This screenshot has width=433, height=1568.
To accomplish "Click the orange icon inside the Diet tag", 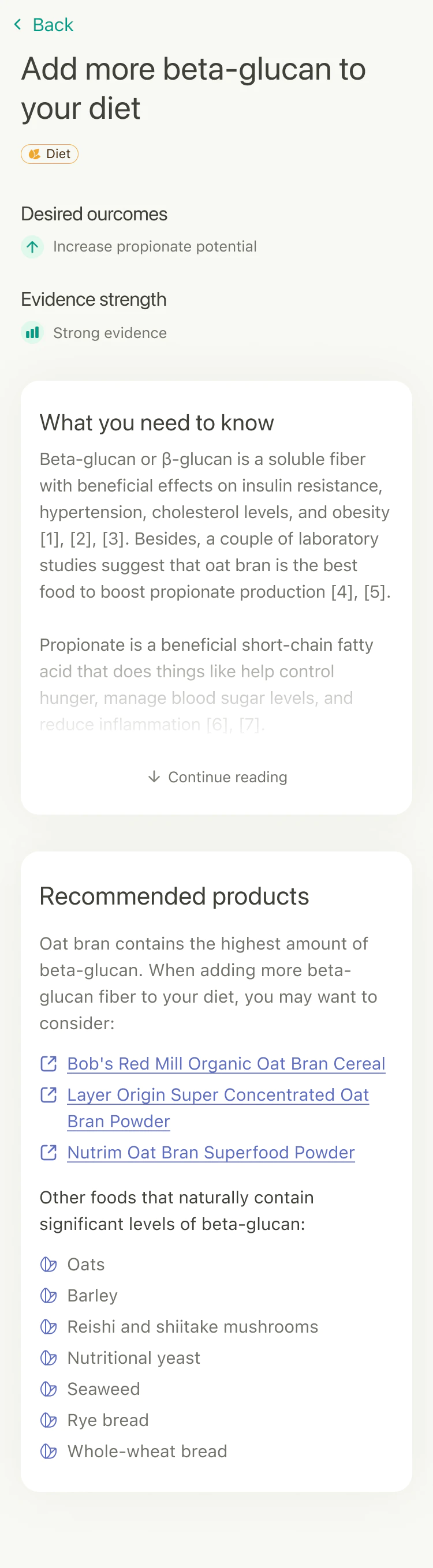I will (36, 154).
